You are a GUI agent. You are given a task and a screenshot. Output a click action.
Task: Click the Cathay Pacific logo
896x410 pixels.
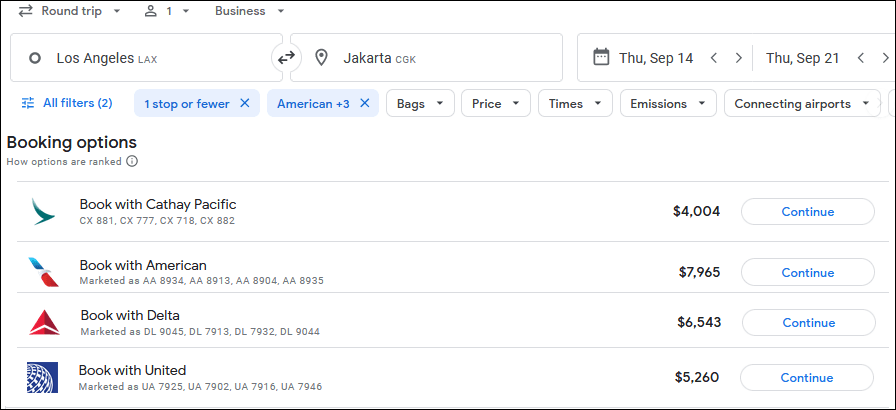(x=44, y=211)
